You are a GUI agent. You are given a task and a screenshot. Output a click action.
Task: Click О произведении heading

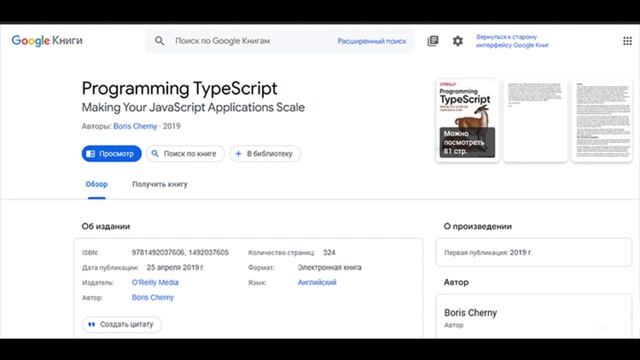pyautogui.click(x=478, y=226)
